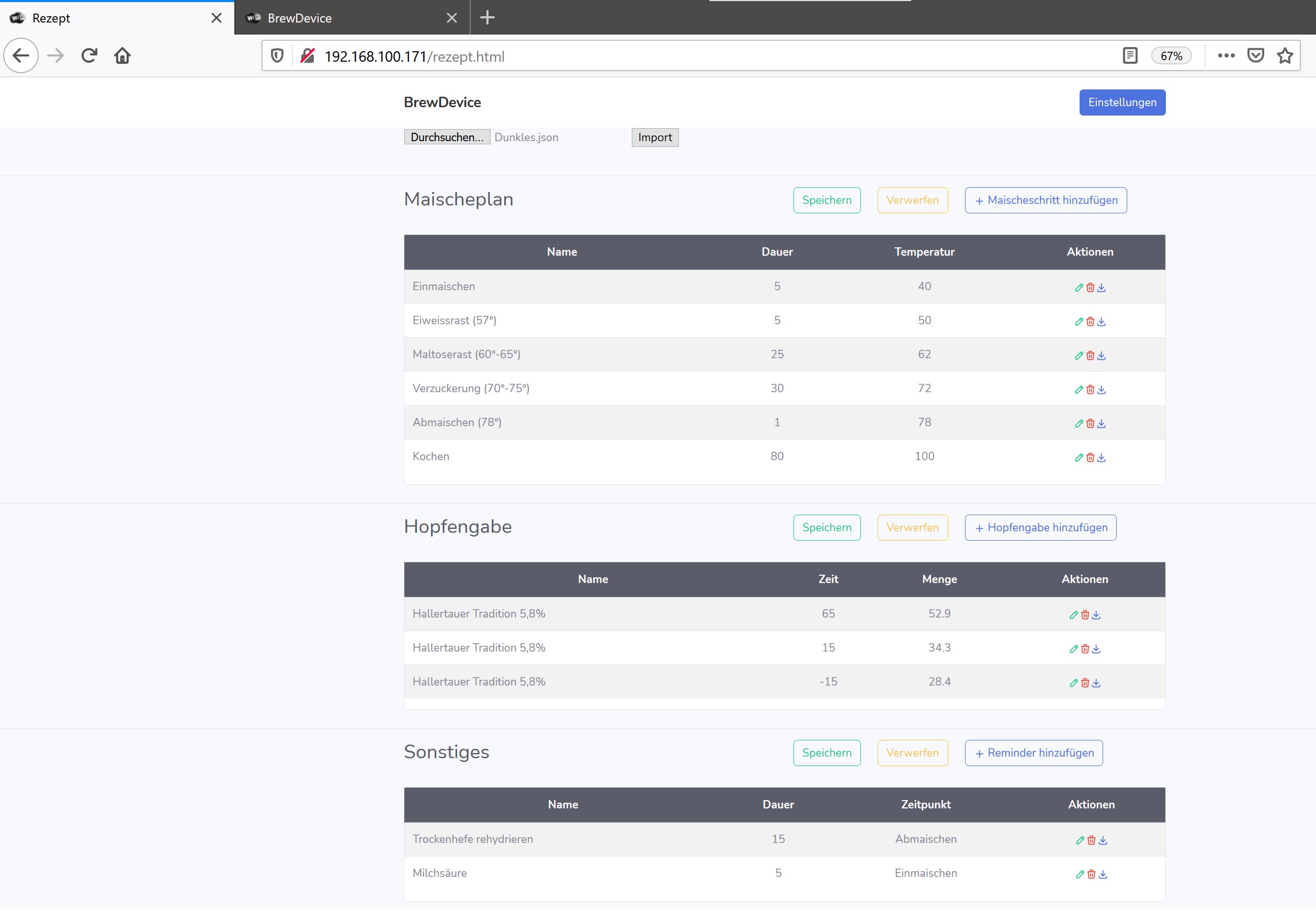This screenshot has width=1316, height=913.
Task: Edit the Einmaischen mash step pencil icon
Action: click(x=1079, y=288)
